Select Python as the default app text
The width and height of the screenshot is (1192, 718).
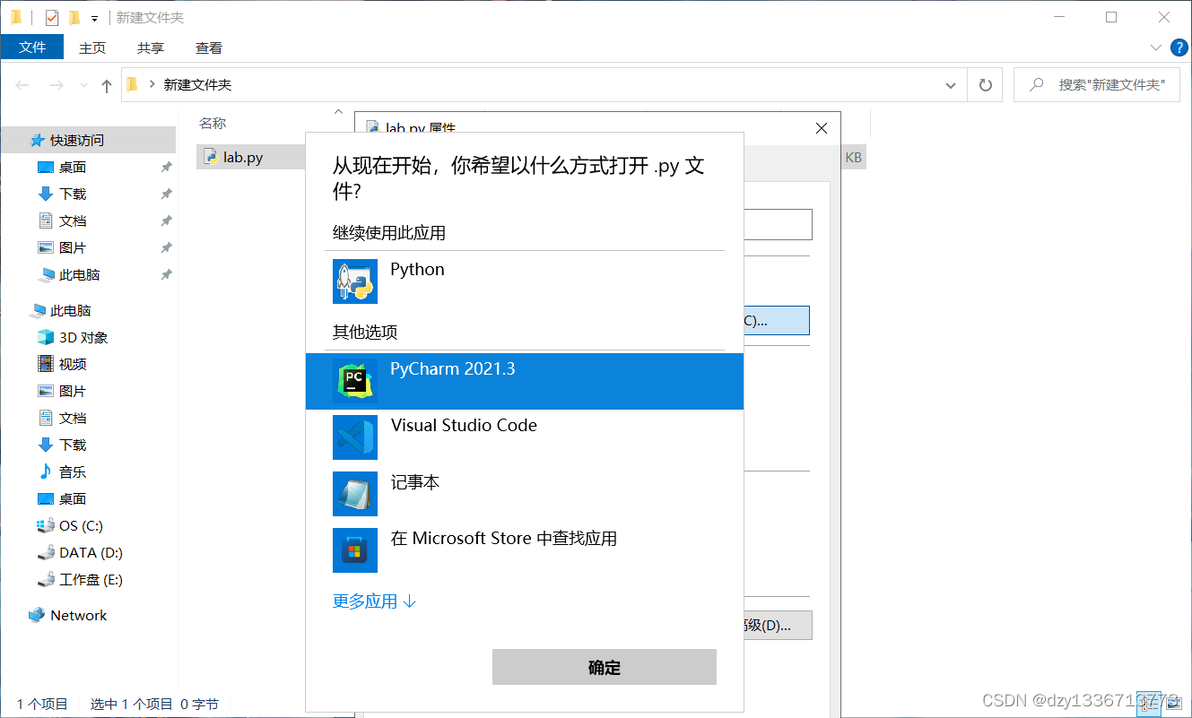417,269
